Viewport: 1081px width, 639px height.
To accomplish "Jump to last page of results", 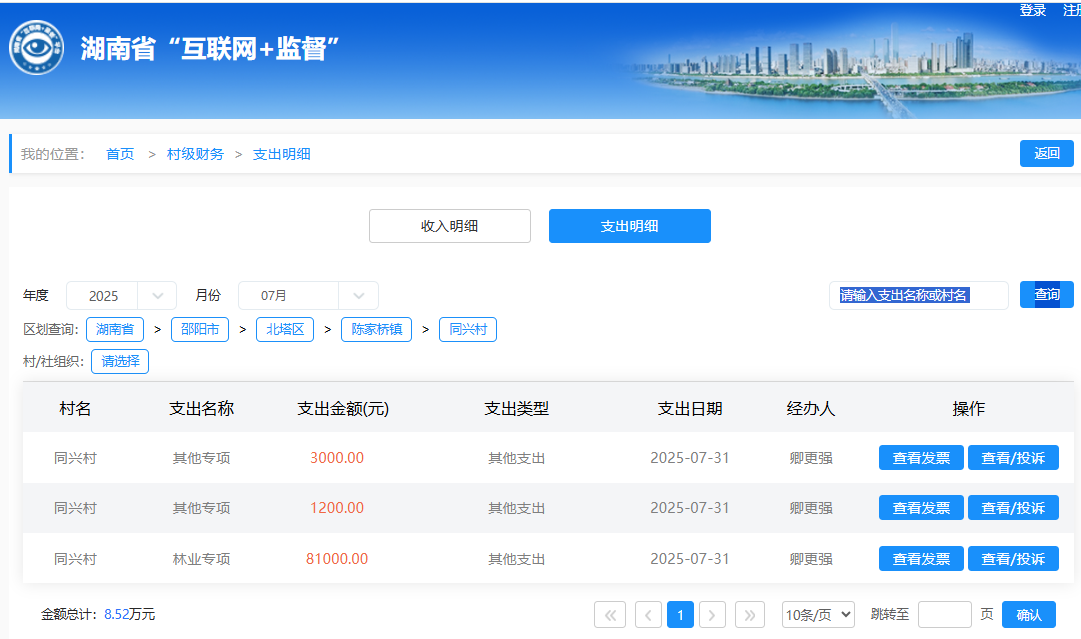I will point(750,615).
